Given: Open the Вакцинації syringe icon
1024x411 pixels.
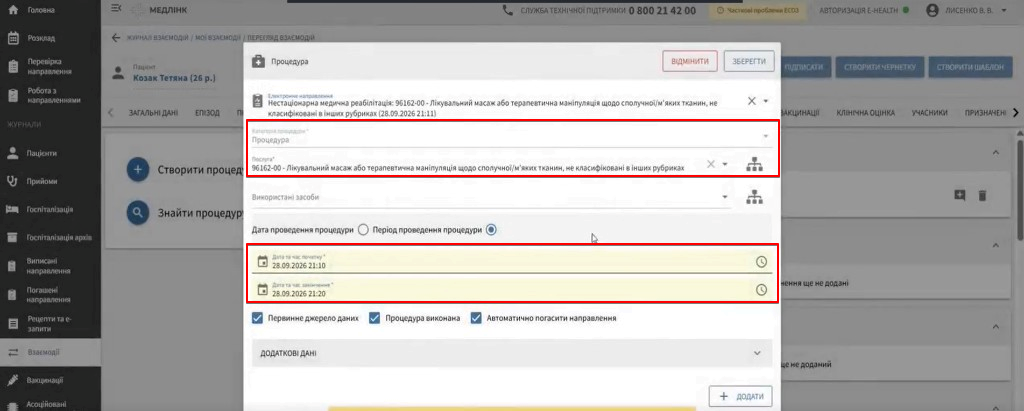Looking at the screenshot, I should point(12,380).
